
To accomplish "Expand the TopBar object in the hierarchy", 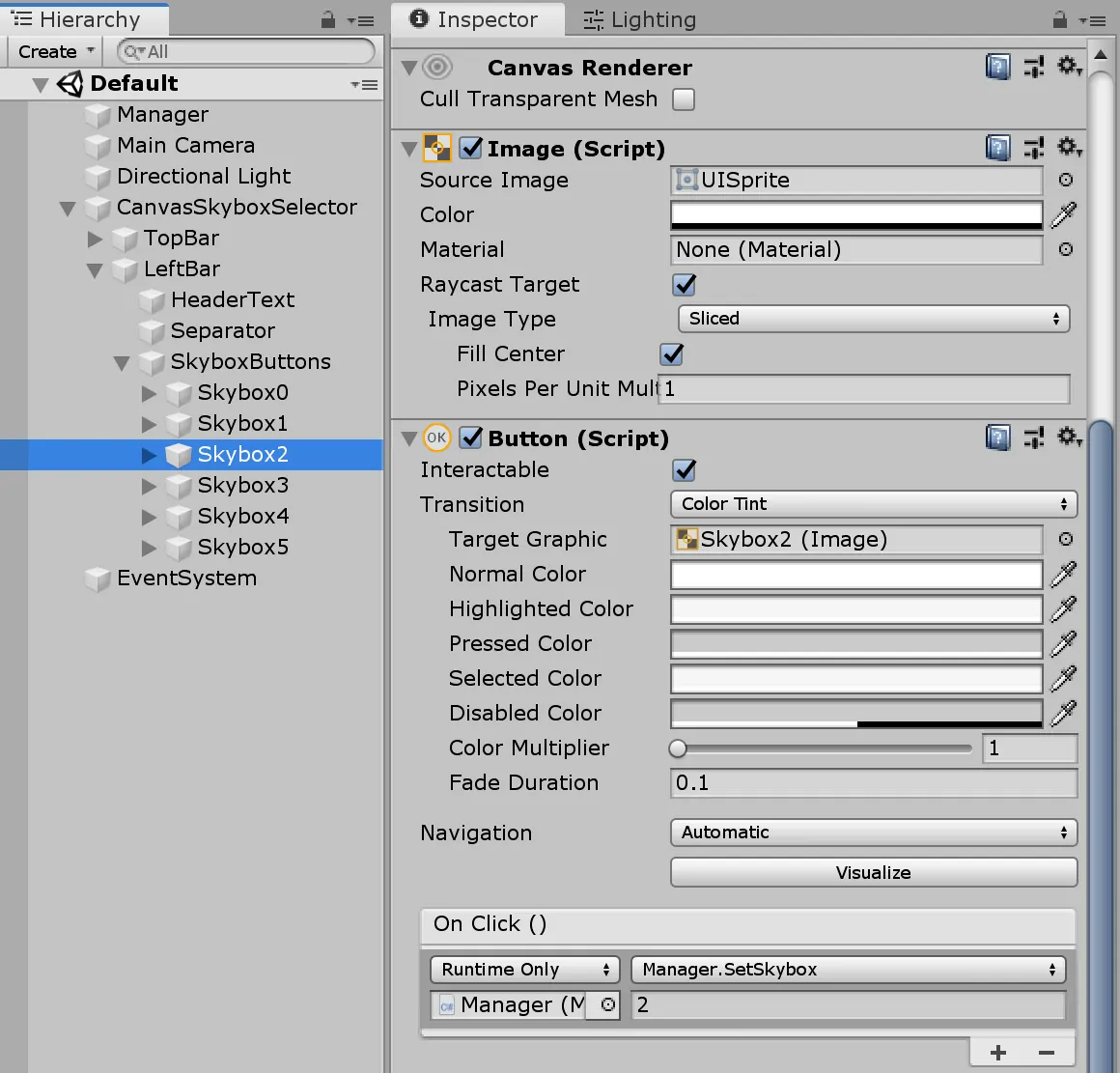I will point(95,239).
